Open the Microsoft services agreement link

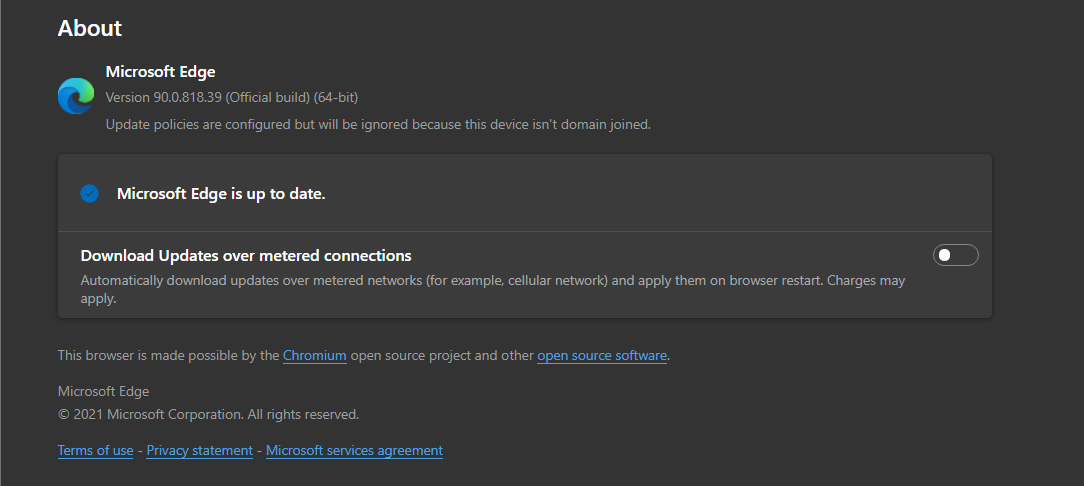(354, 450)
